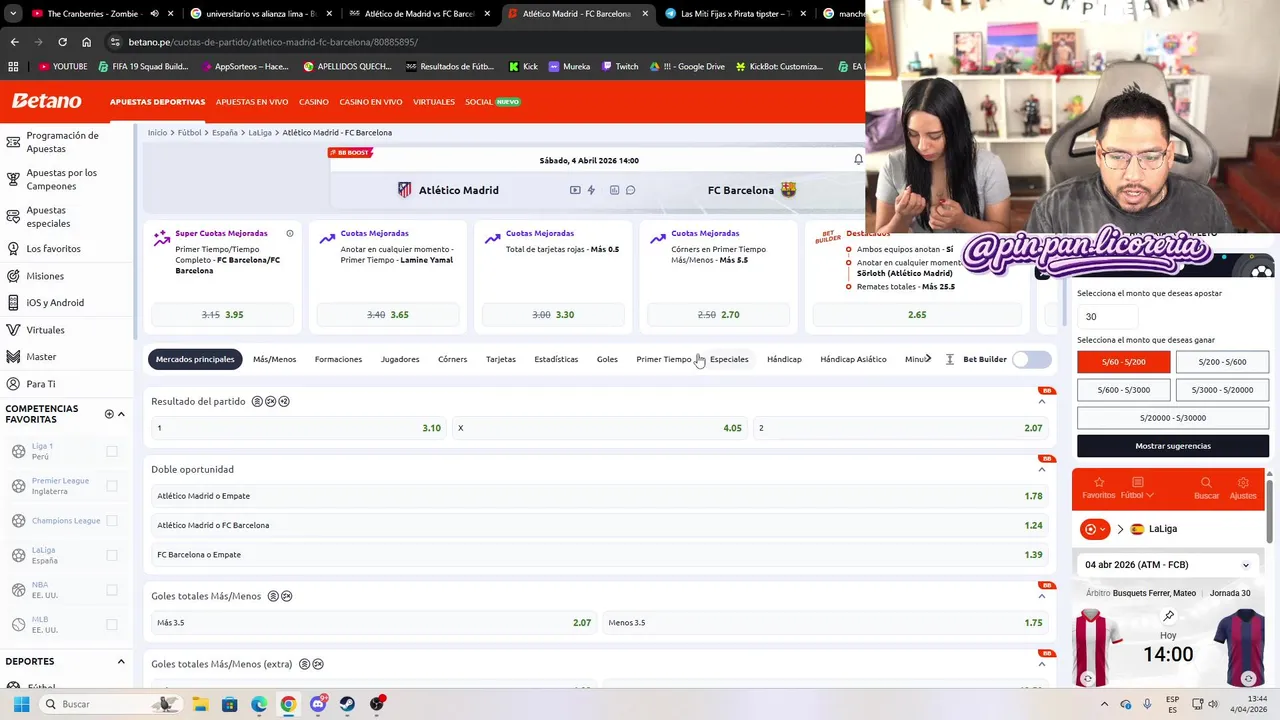Screen dimensions: 1280x720
Task: Open the Hándicap Asiático market tab
Action: (853, 359)
